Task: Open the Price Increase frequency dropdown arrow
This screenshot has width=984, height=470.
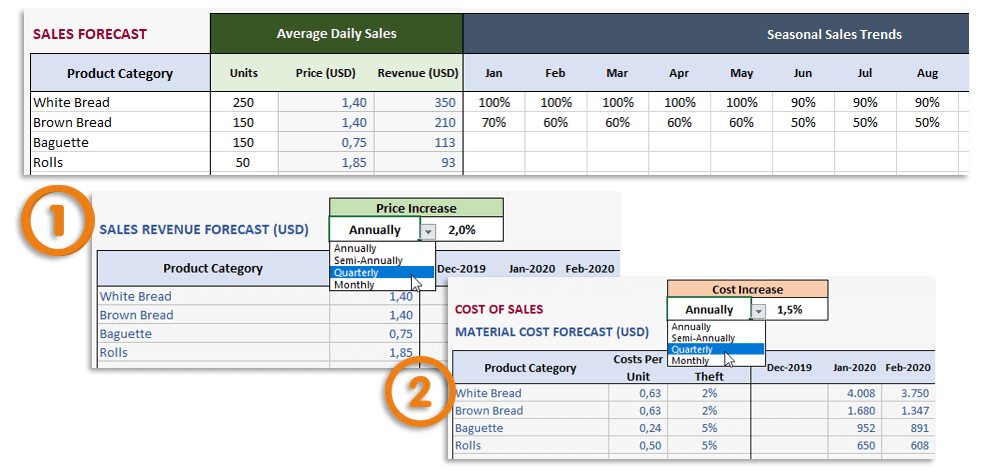Action: pos(428,232)
